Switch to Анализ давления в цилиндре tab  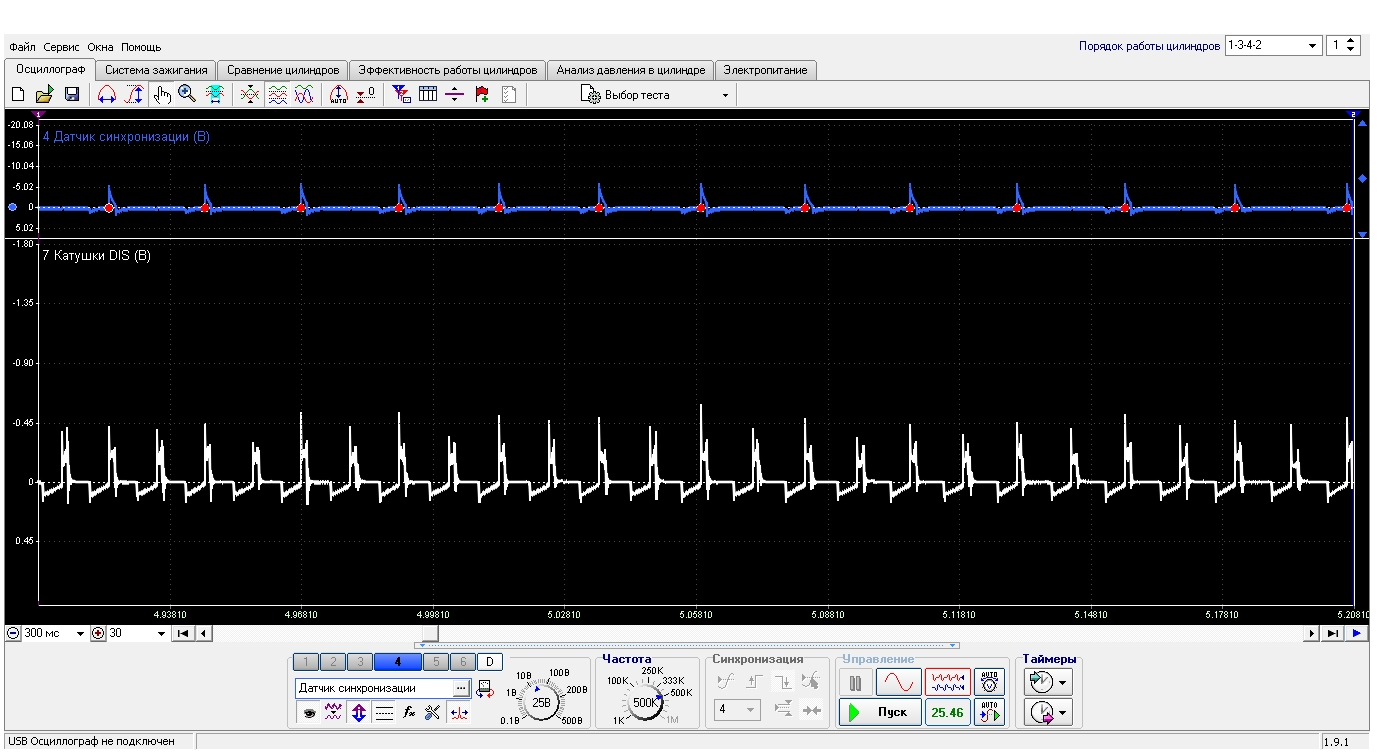[631, 70]
